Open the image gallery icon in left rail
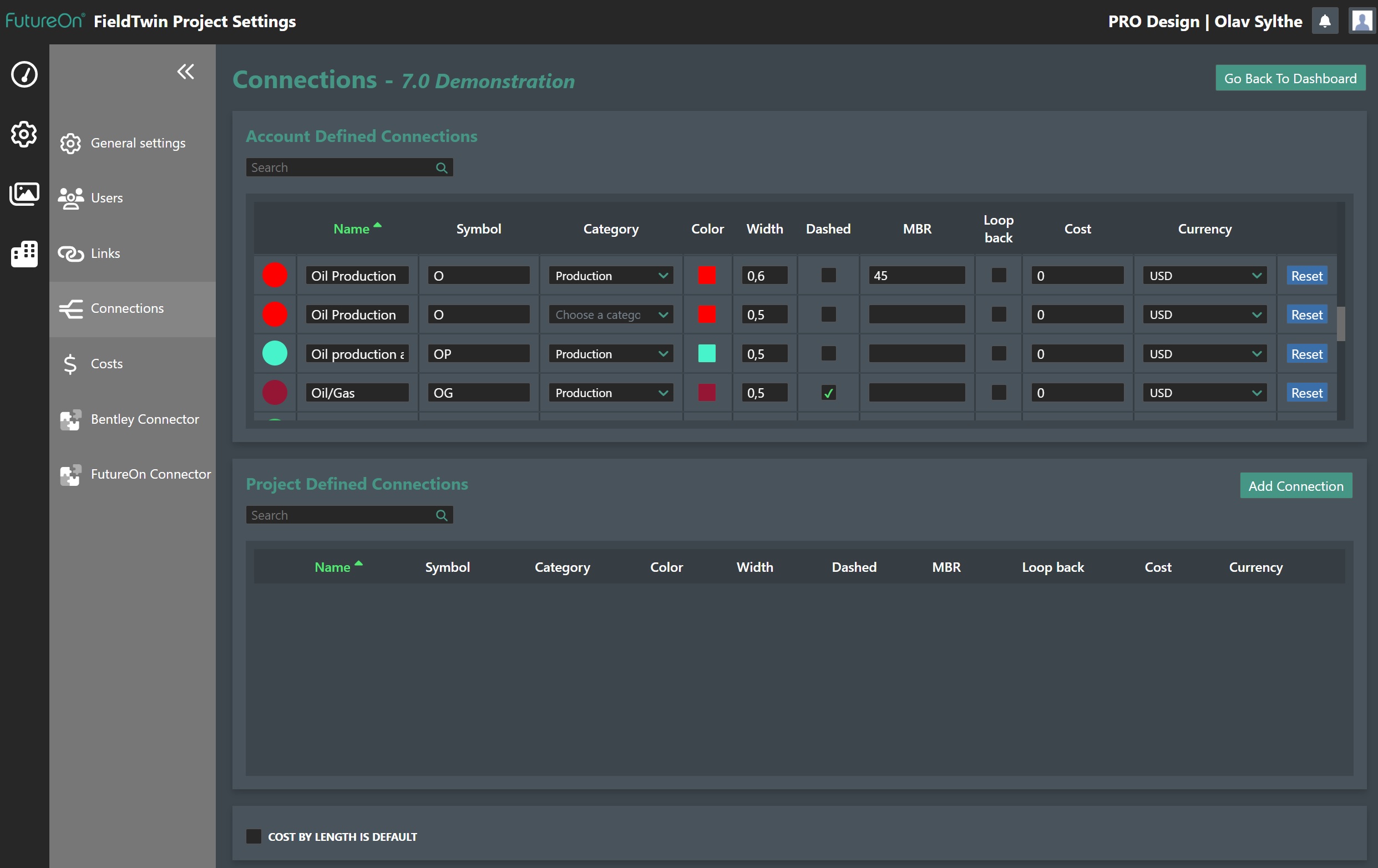The image size is (1378, 868). pos(24,194)
